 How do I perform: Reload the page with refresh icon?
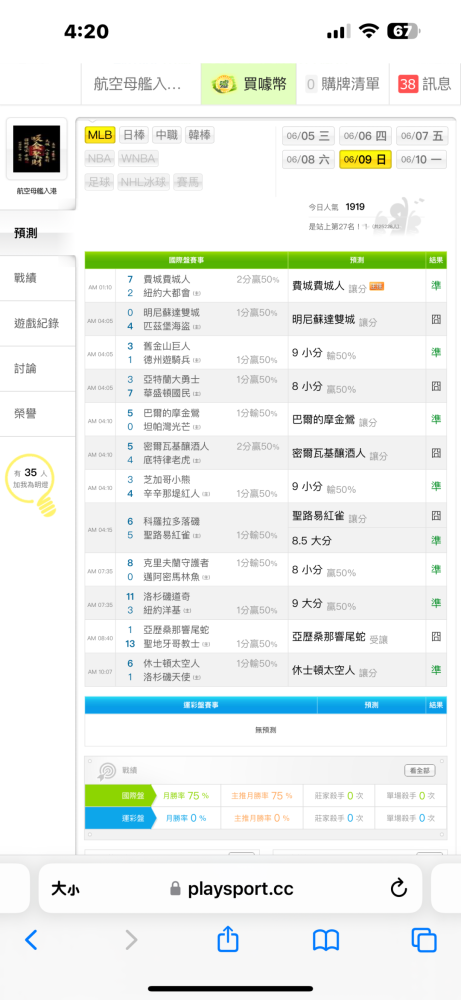pyautogui.click(x=399, y=888)
